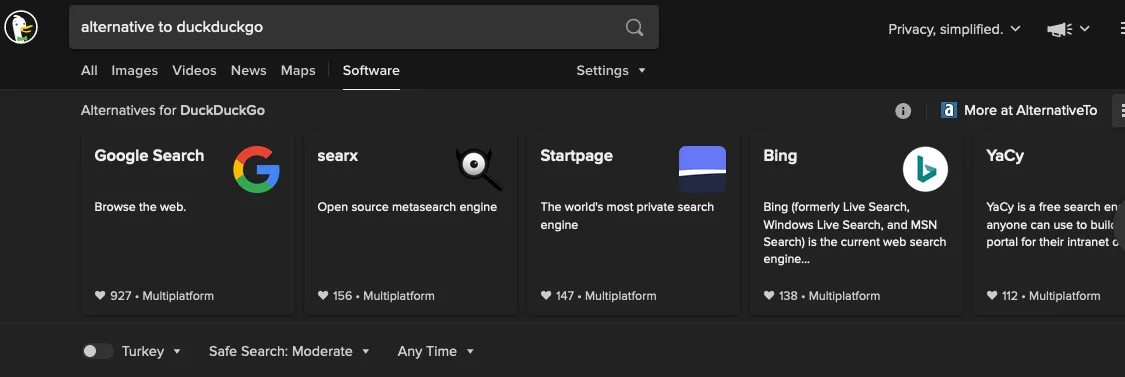The width and height of the screenshot is (1125, 377).
Task: Click 'The world's most private search engine' text
Action: tap(627, 215)
